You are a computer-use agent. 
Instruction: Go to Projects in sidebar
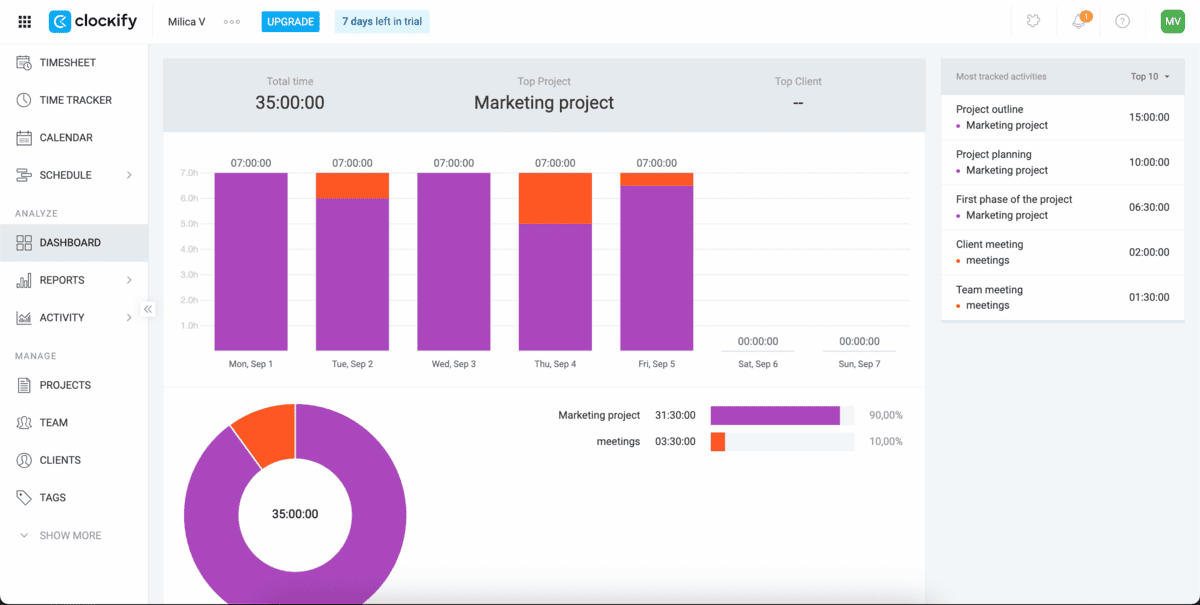[x=65, y=385]
